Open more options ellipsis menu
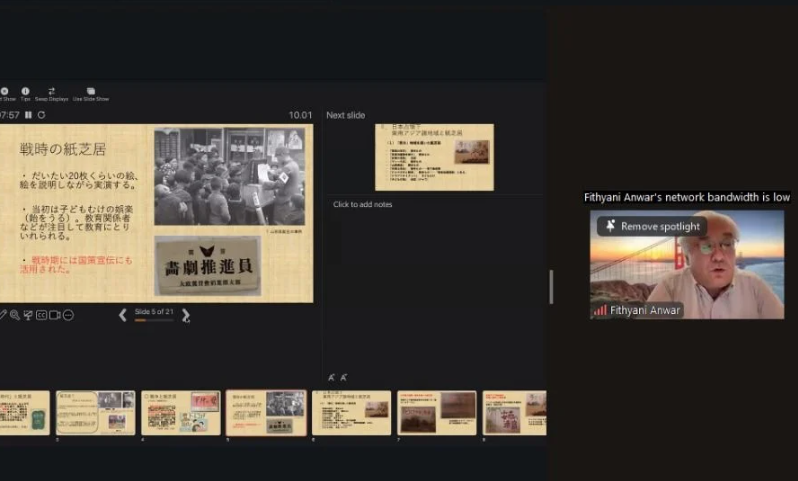Image resolution: width=798 pixels, height=481 pixels. pos(68,315)
